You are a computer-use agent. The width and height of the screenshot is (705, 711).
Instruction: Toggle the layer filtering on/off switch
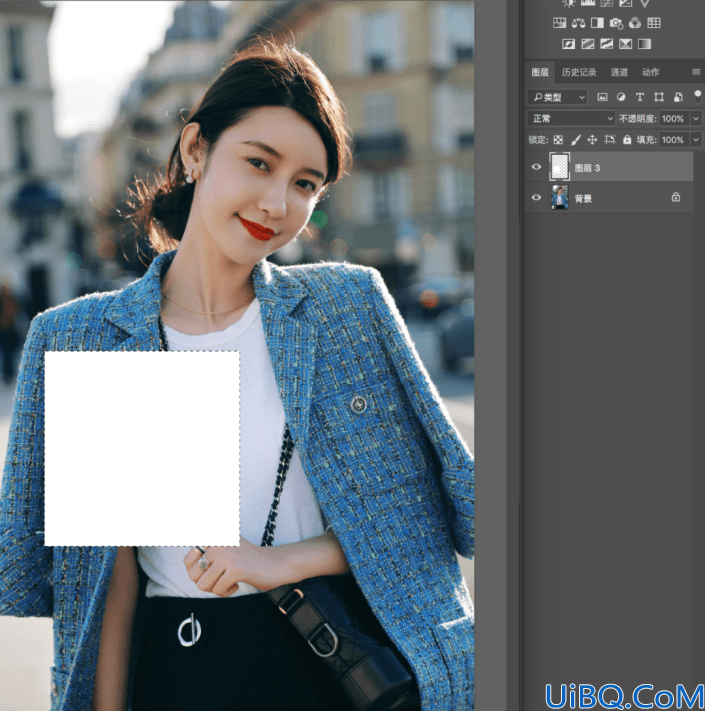[x=697, y=97]
